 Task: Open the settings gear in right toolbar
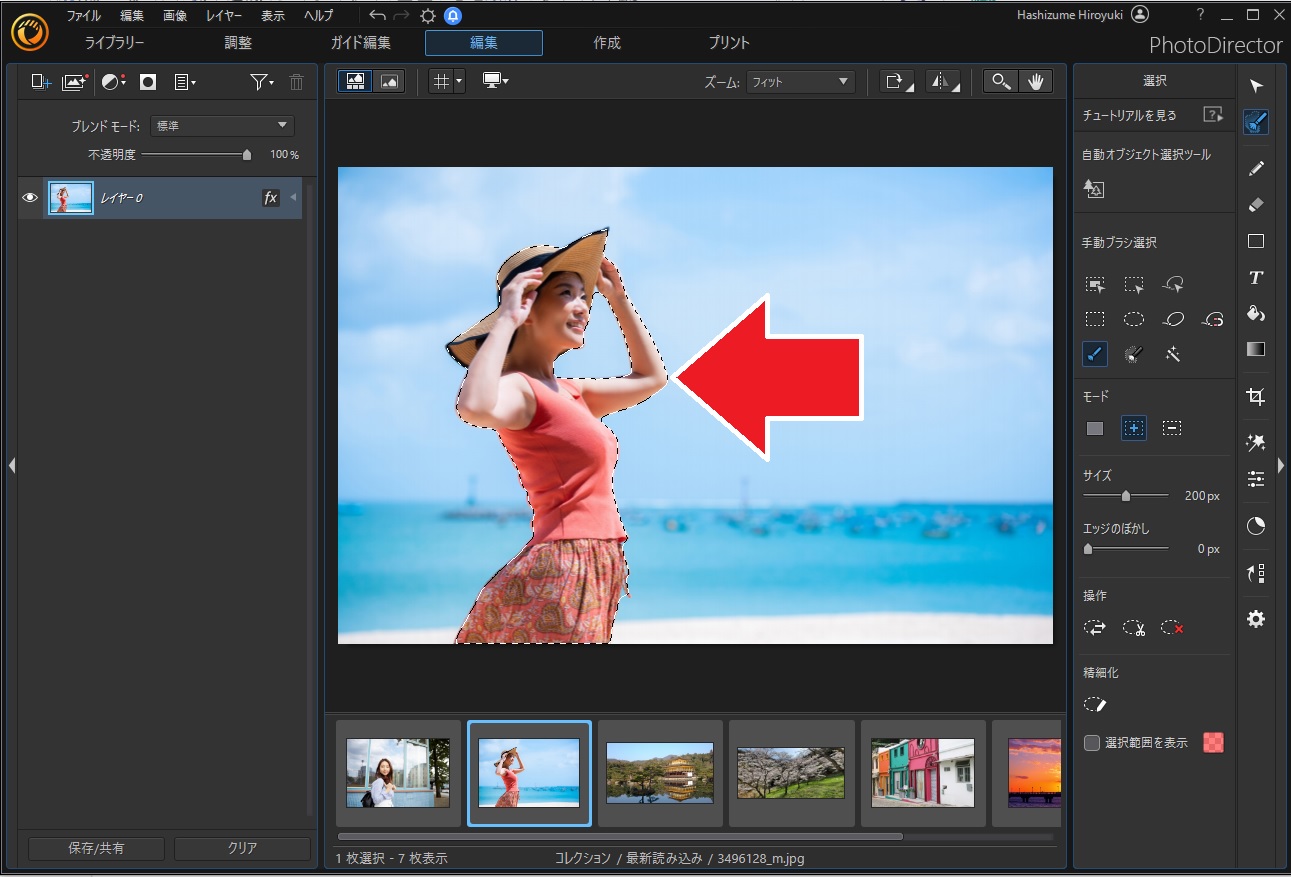(1256, 619)
